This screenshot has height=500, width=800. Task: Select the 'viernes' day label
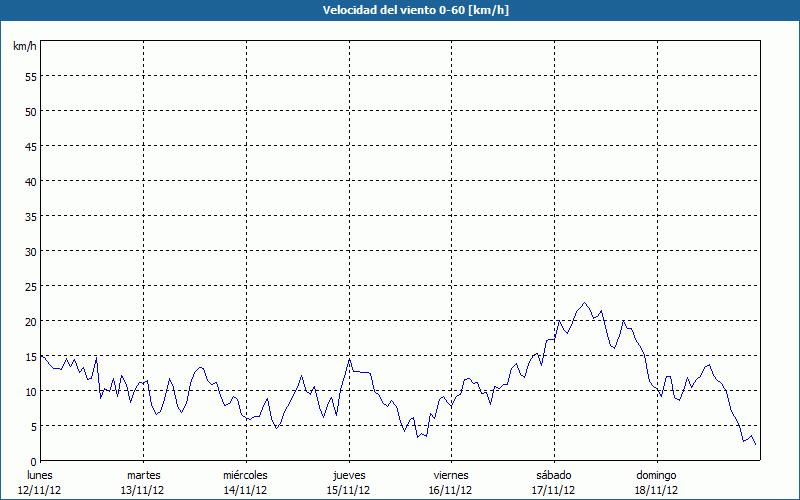[x=451, y=475]
